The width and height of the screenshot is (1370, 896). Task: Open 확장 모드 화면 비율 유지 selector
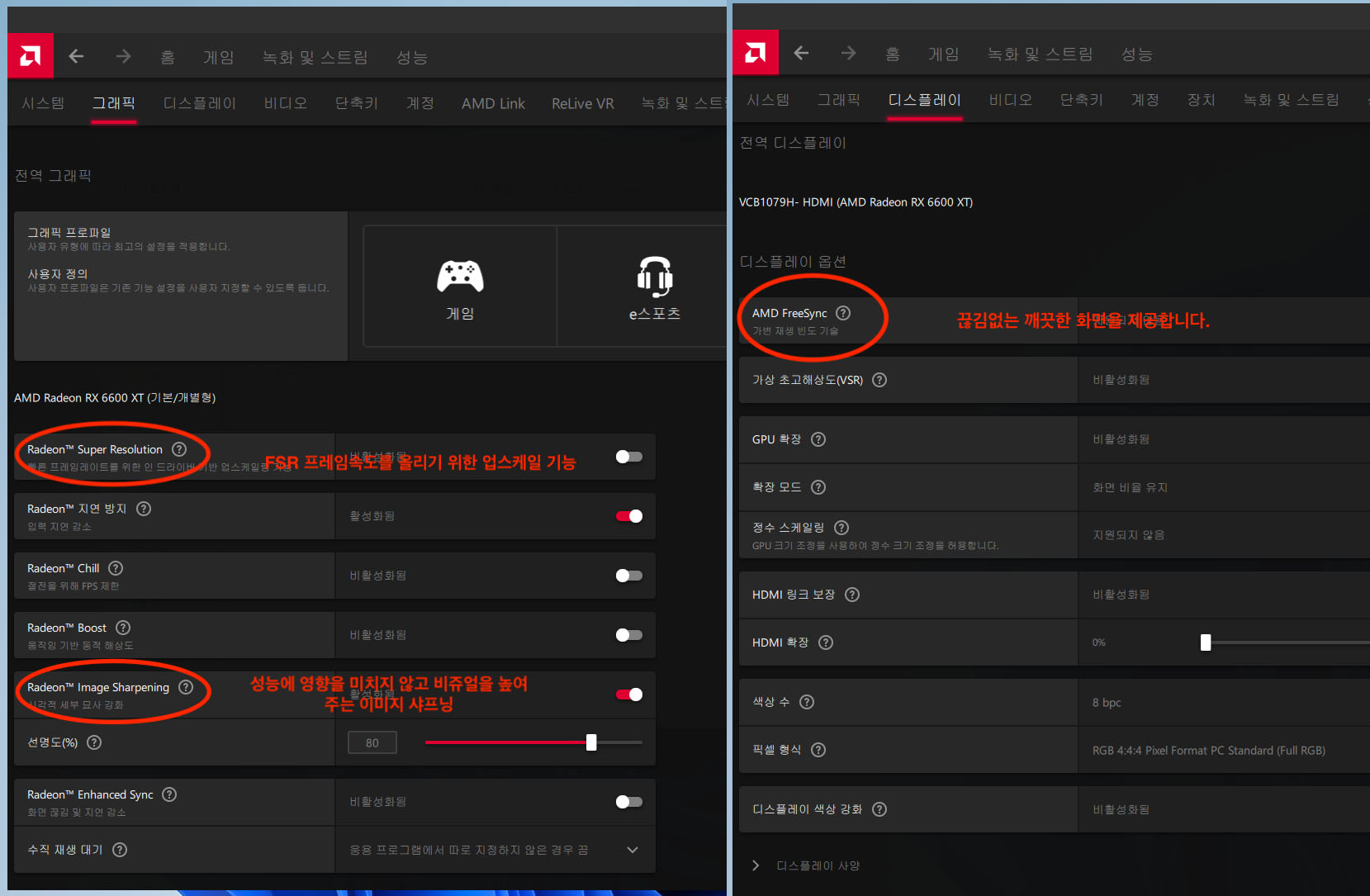1223,487
